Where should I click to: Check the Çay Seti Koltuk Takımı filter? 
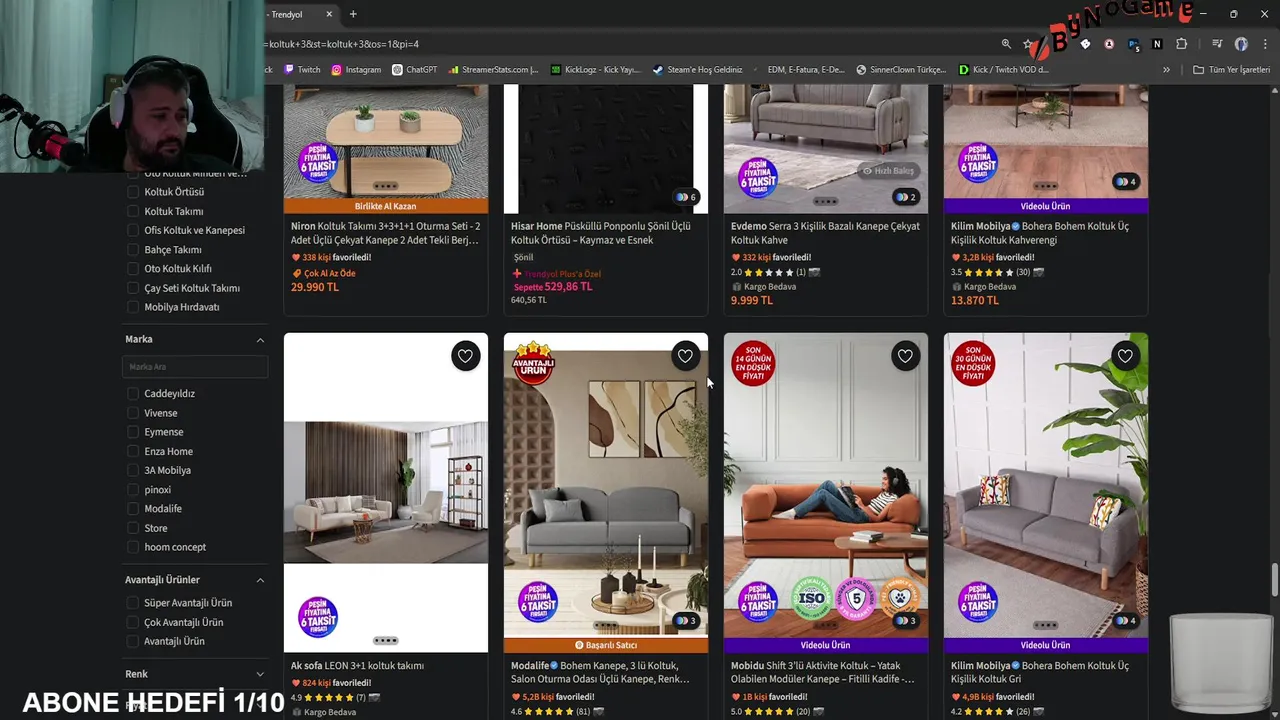[132, 288]
